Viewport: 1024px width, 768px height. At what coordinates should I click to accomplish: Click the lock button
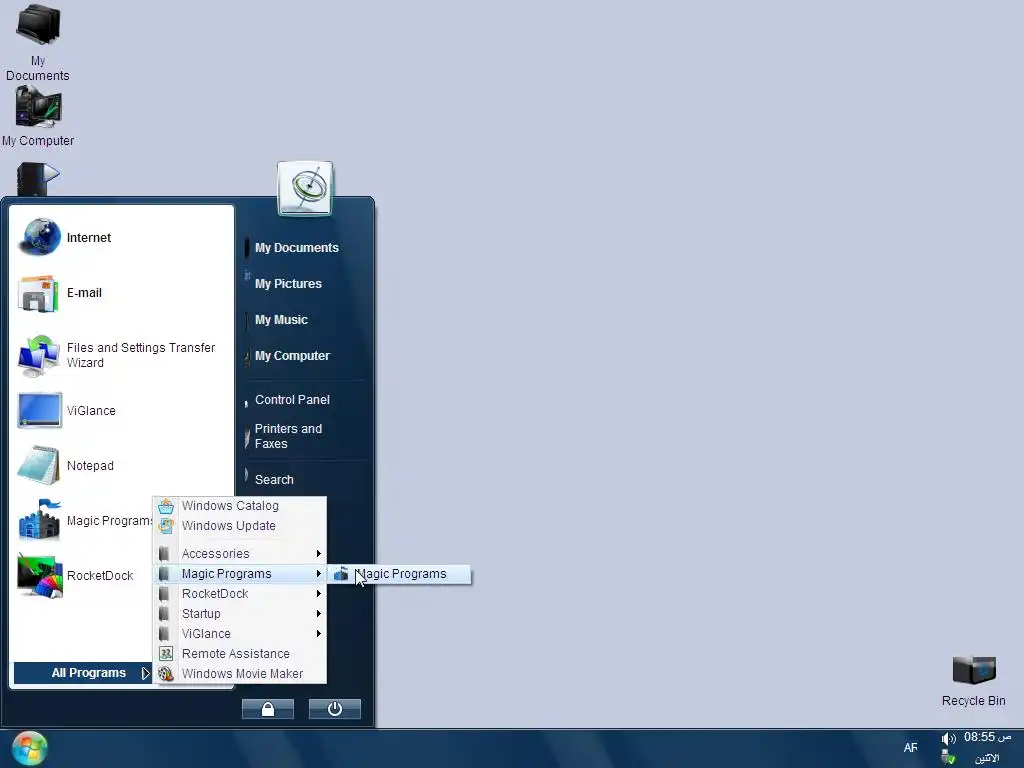point(268,709)
